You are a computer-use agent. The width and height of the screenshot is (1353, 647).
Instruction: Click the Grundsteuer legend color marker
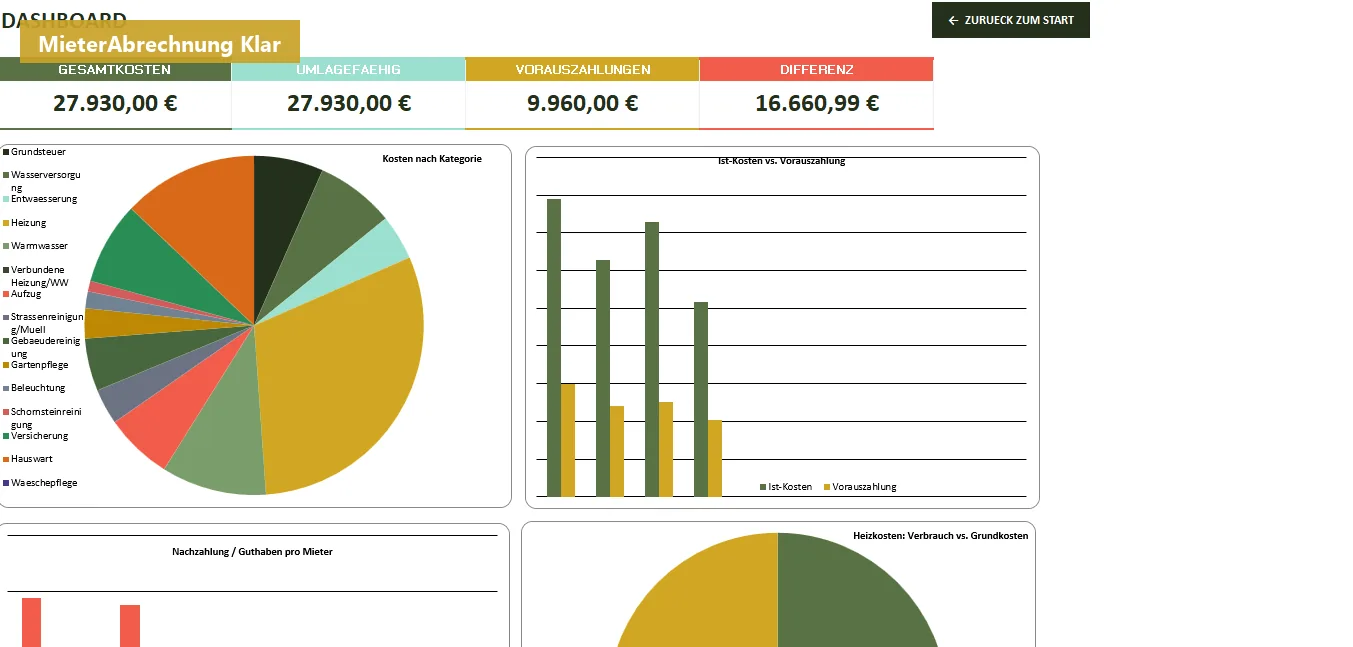(x=6, y=152)
